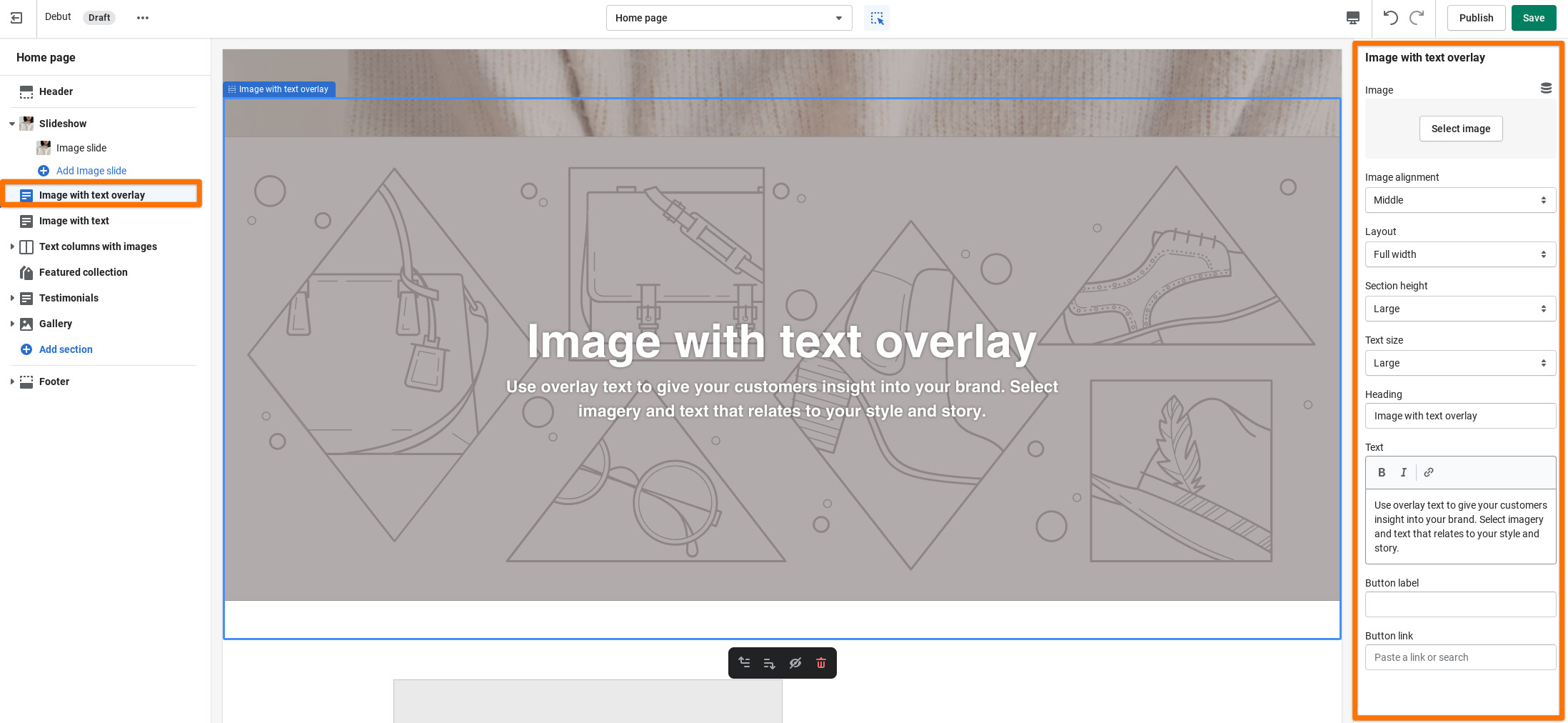Open the Layout dropdown set to Full width

pos(1460,254)
